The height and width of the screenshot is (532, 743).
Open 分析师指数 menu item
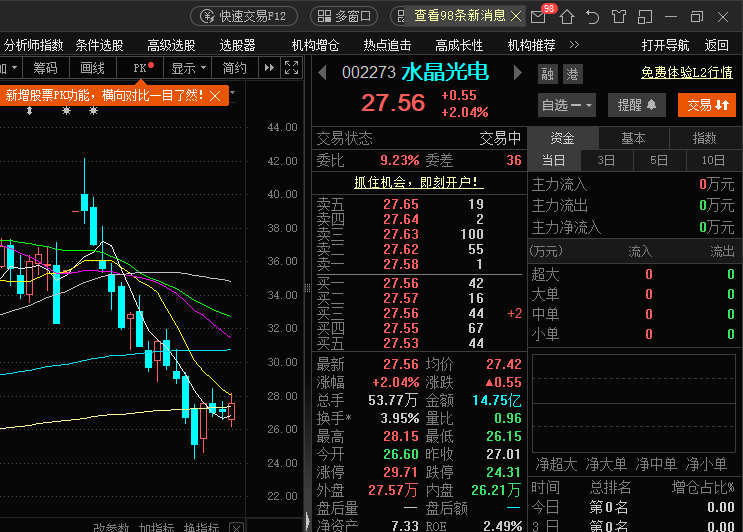34,45
